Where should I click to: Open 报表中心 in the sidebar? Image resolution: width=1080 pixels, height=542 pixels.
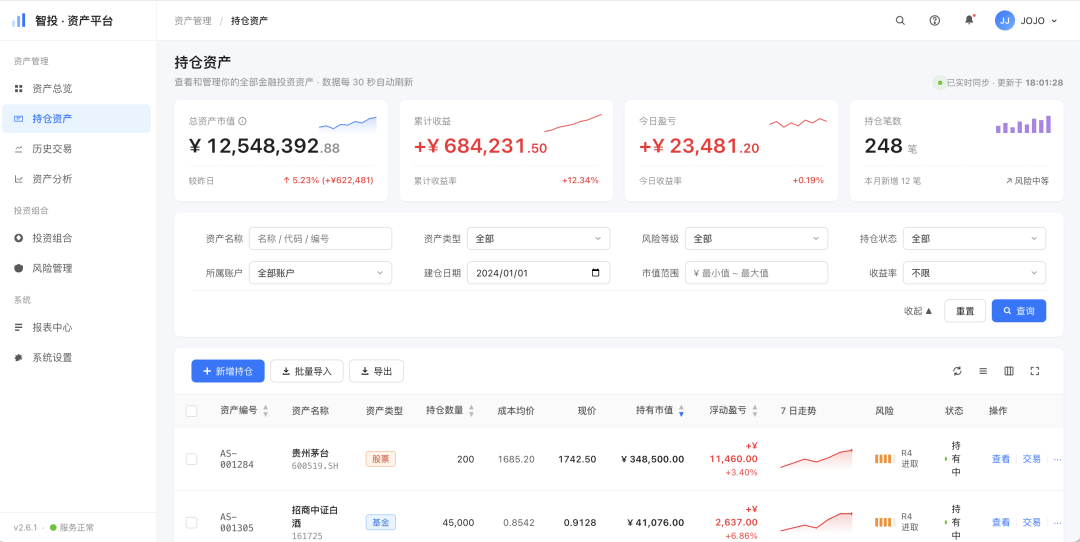76,328
